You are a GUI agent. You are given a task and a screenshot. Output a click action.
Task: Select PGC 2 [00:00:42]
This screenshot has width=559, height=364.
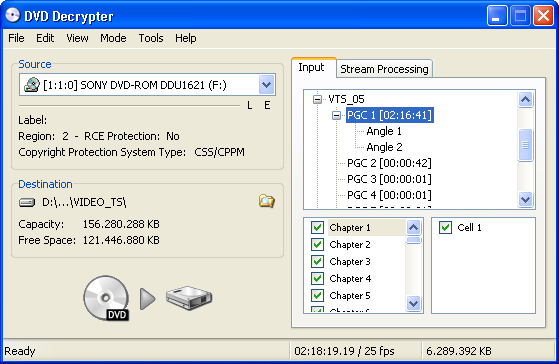[x=389, y=163]
